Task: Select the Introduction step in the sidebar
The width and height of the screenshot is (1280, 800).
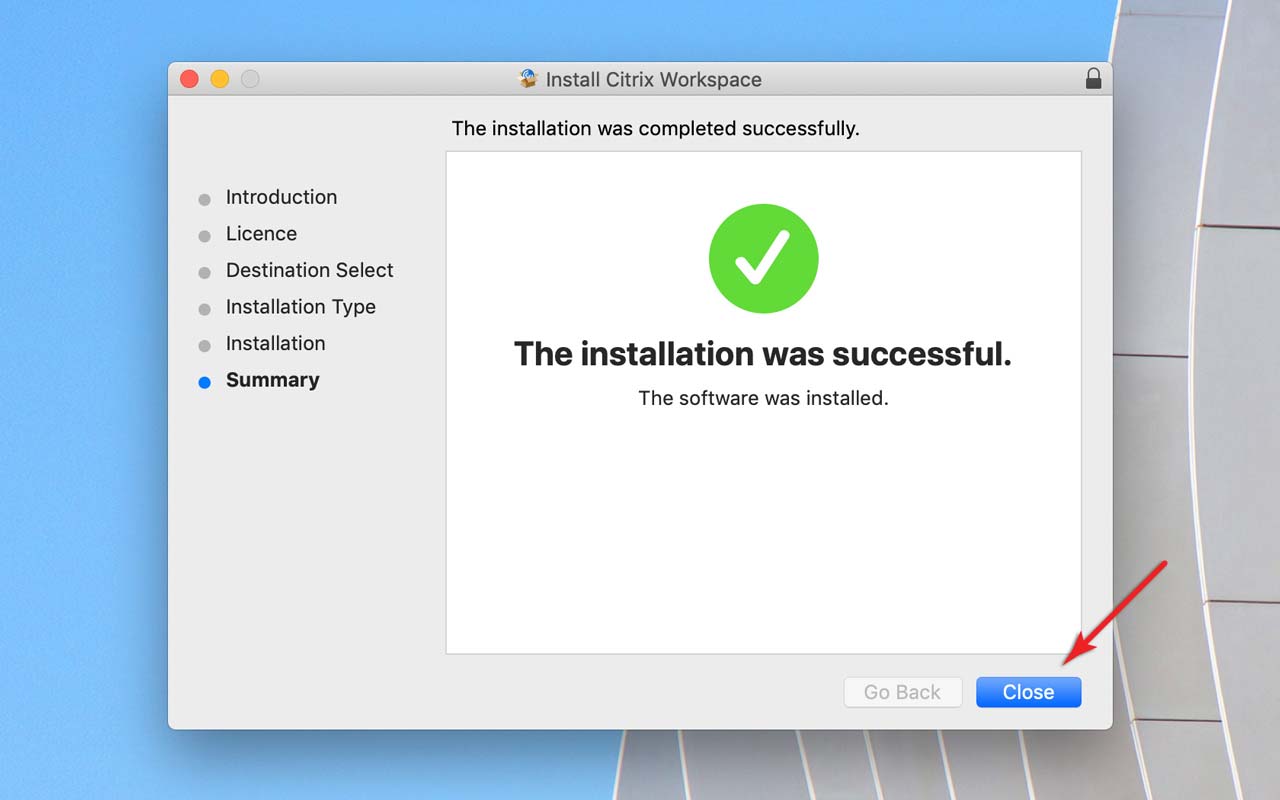Action: pos(281,197)
